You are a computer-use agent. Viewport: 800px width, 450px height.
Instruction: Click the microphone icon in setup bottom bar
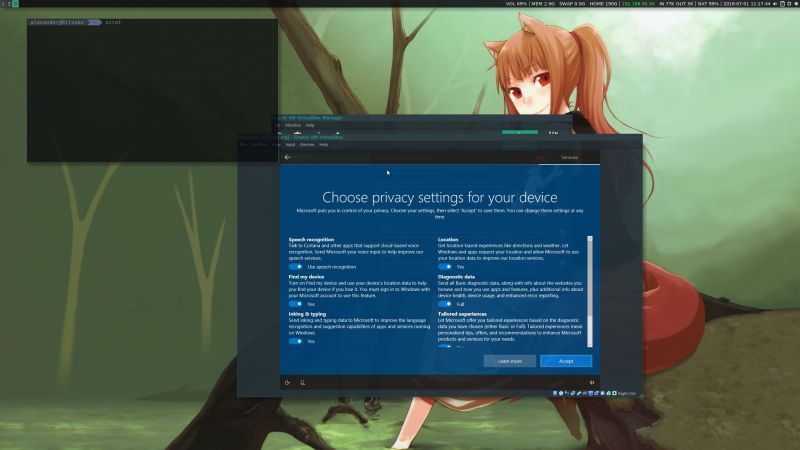(303, 382)
